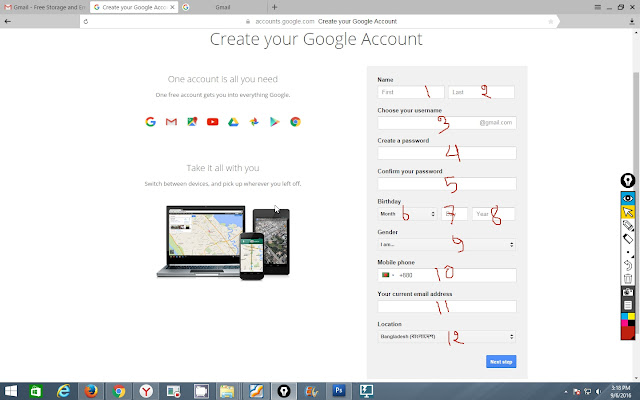Click the Google Play product icon
The image size is (640, 400).
[x=275, y=122]
